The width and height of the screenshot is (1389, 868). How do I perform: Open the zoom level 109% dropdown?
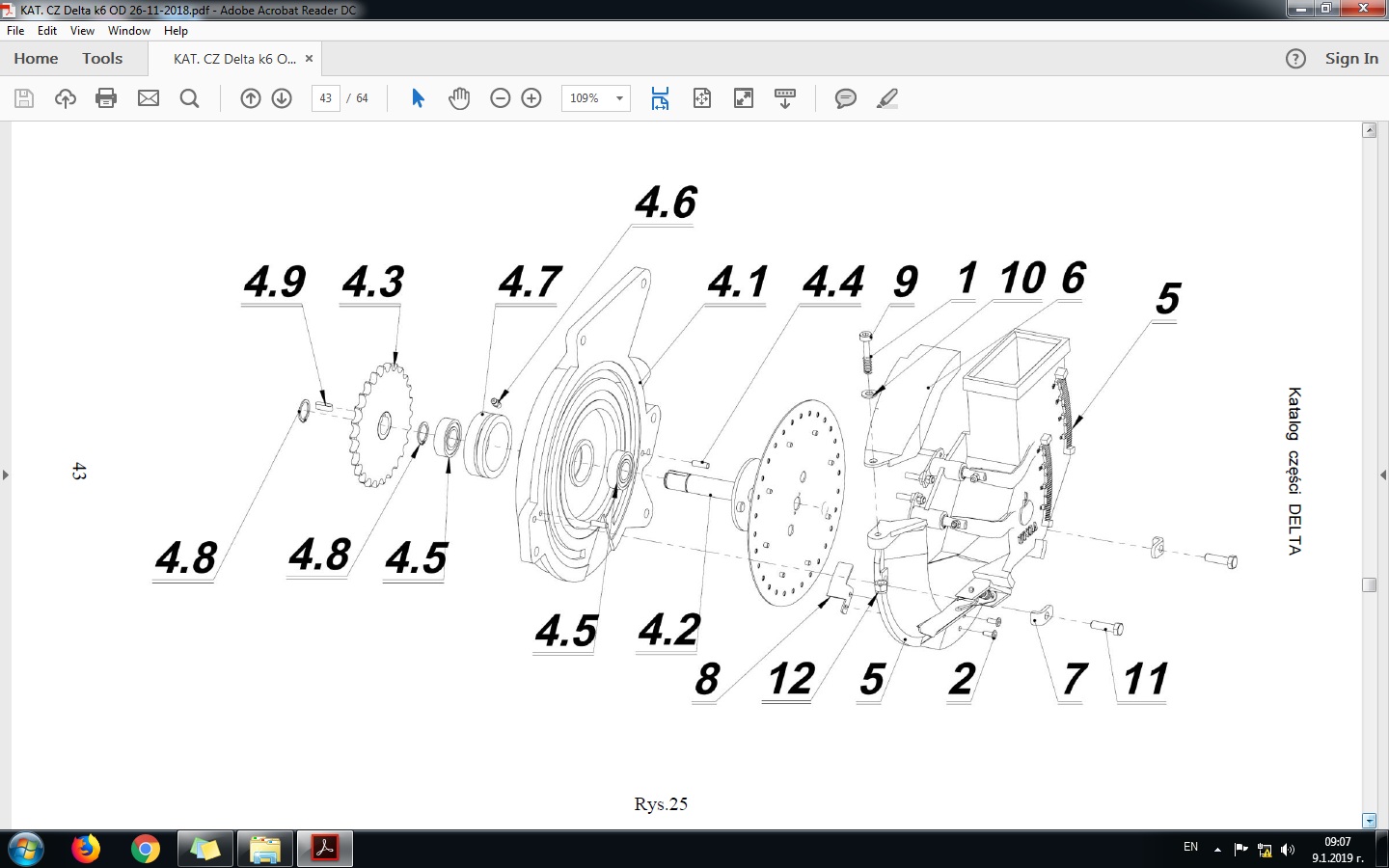point(619,98)
